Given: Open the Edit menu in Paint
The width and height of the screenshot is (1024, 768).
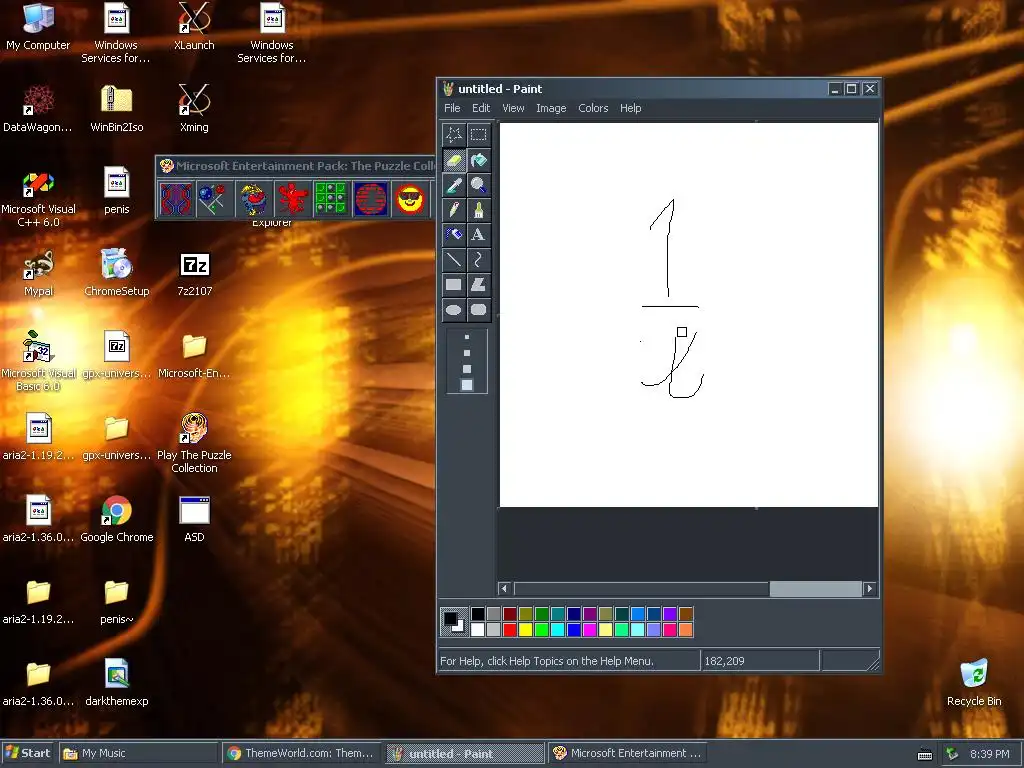Looking at the screenshot, I should click(x=481, y=108).
